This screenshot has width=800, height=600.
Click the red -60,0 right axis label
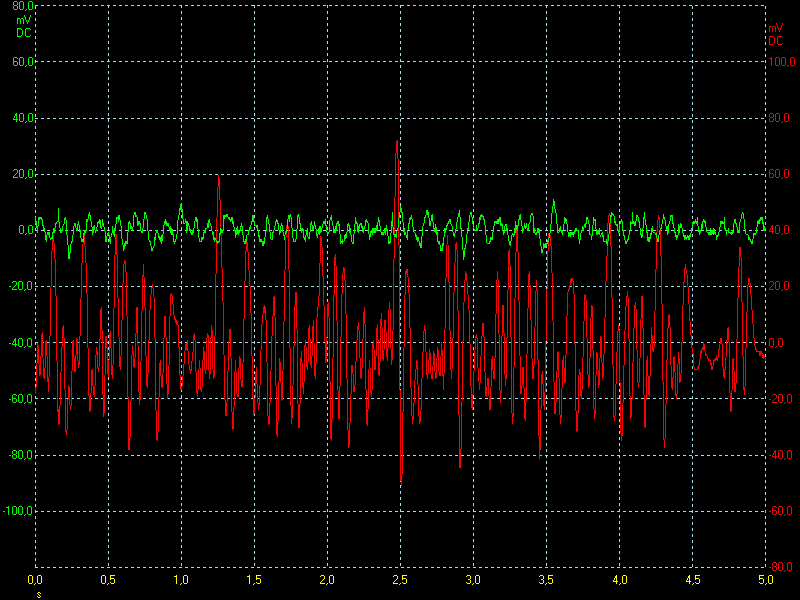[x=781, y=511]
